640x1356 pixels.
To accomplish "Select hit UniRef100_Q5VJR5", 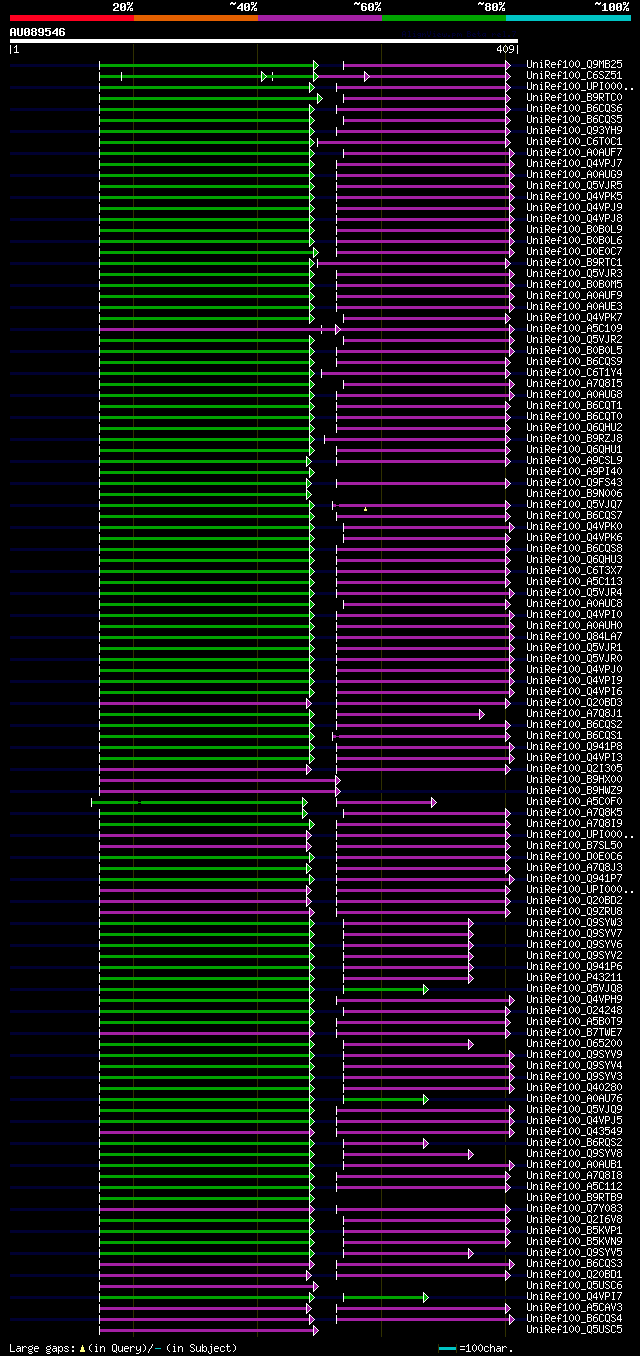I will point(574,185).
